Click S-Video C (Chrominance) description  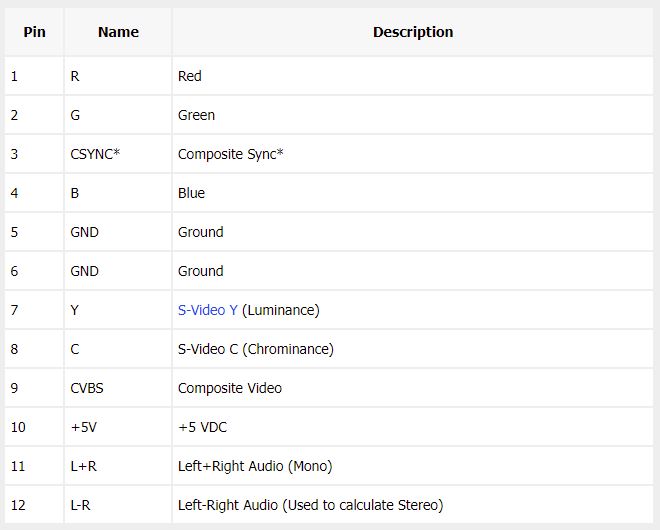click(x=255, y=349)
